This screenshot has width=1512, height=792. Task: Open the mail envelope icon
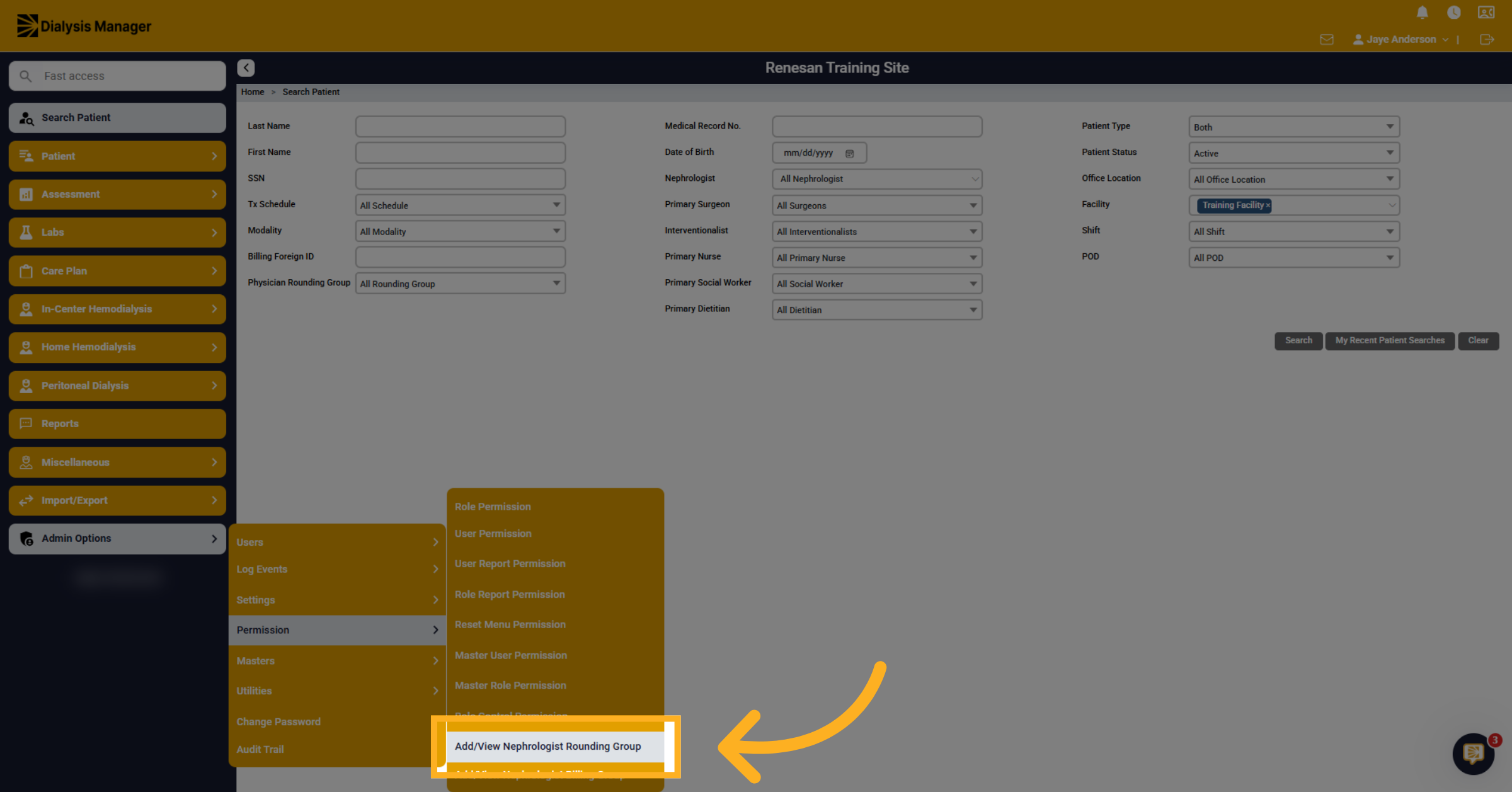pyautogui.click(x=1327, y=40)
